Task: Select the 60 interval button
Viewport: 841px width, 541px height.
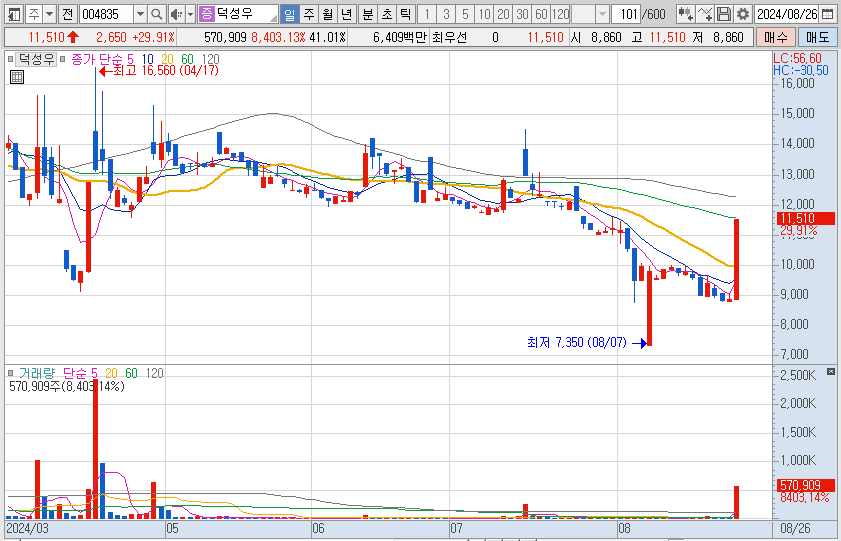Action: click(x=541, y=14)
